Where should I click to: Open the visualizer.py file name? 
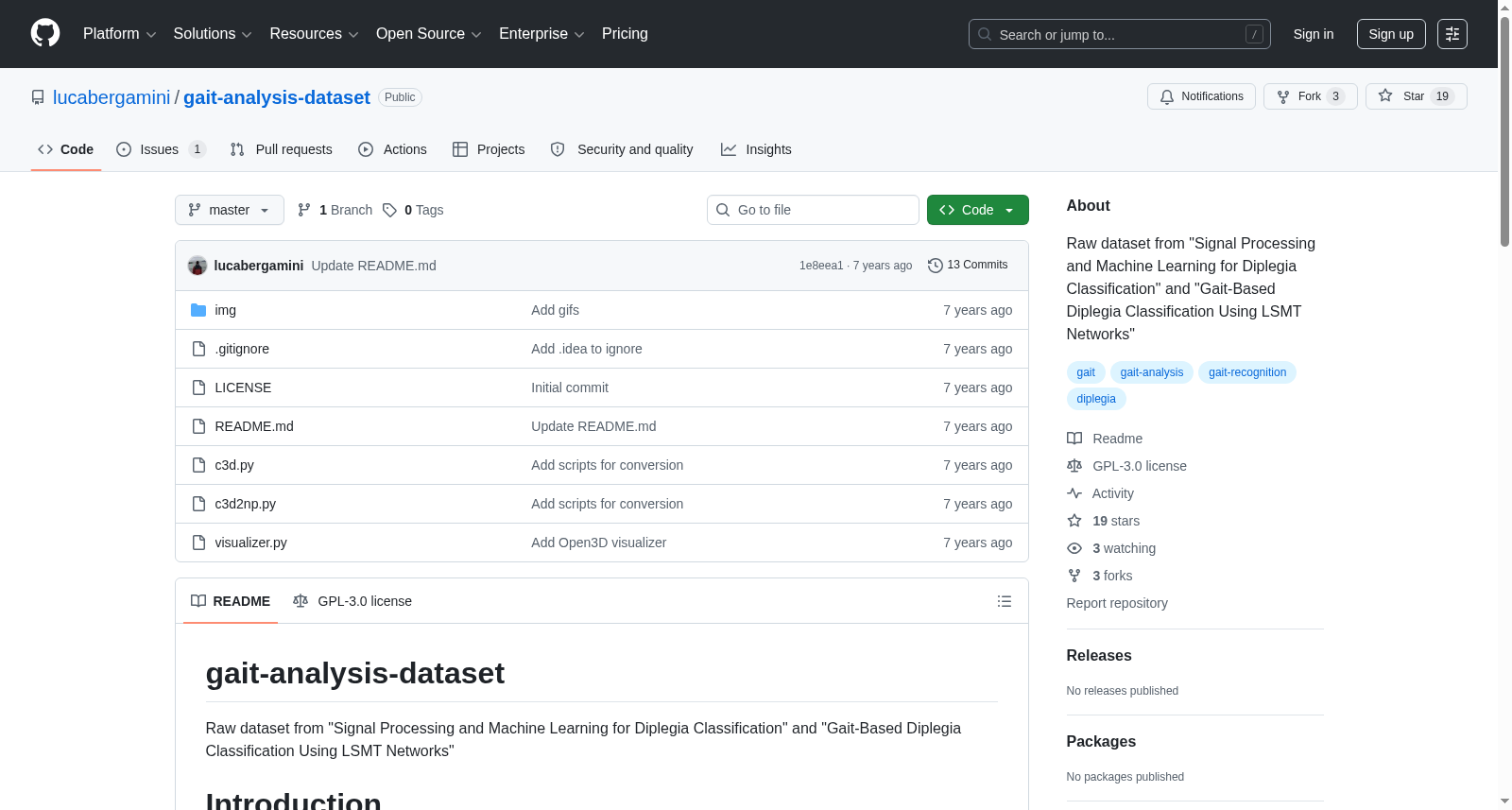click(x=250, y=543)
